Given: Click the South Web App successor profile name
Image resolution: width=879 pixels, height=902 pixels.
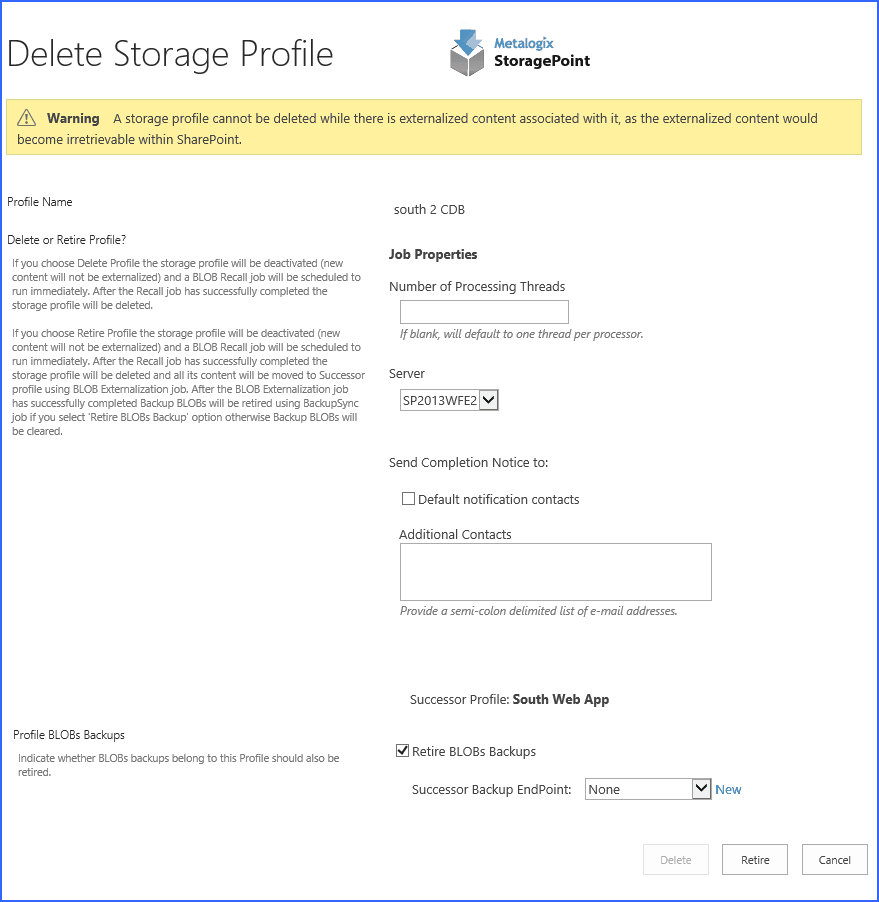Looking at the screenshot, I should coord(560,699).
